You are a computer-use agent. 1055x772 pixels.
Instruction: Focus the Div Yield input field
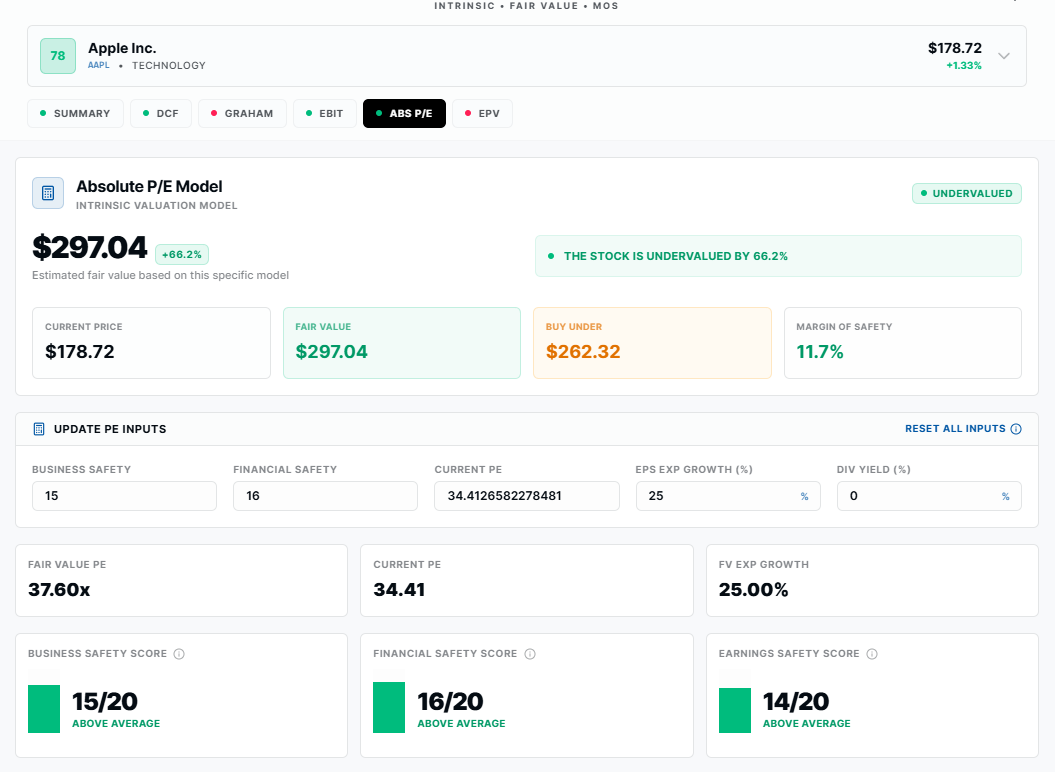click(x=929, y=496)
